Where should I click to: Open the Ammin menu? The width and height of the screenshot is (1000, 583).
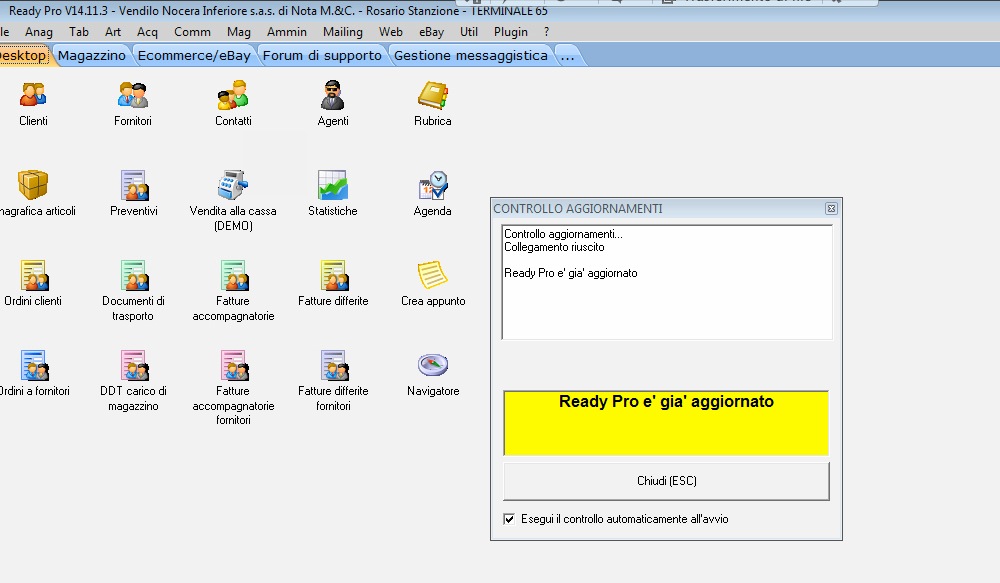[287, 32]
